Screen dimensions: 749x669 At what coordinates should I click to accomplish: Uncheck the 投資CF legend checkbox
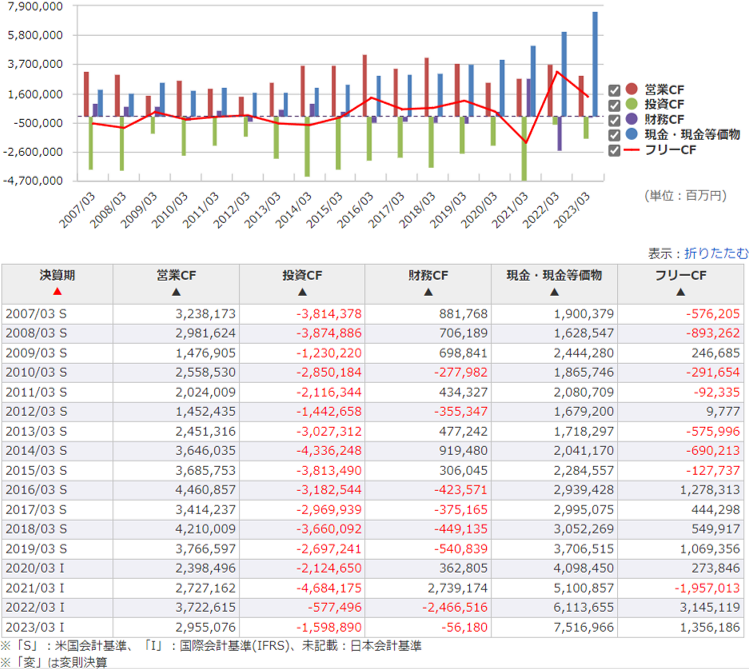pyautogui.click(x=615, y=104)
